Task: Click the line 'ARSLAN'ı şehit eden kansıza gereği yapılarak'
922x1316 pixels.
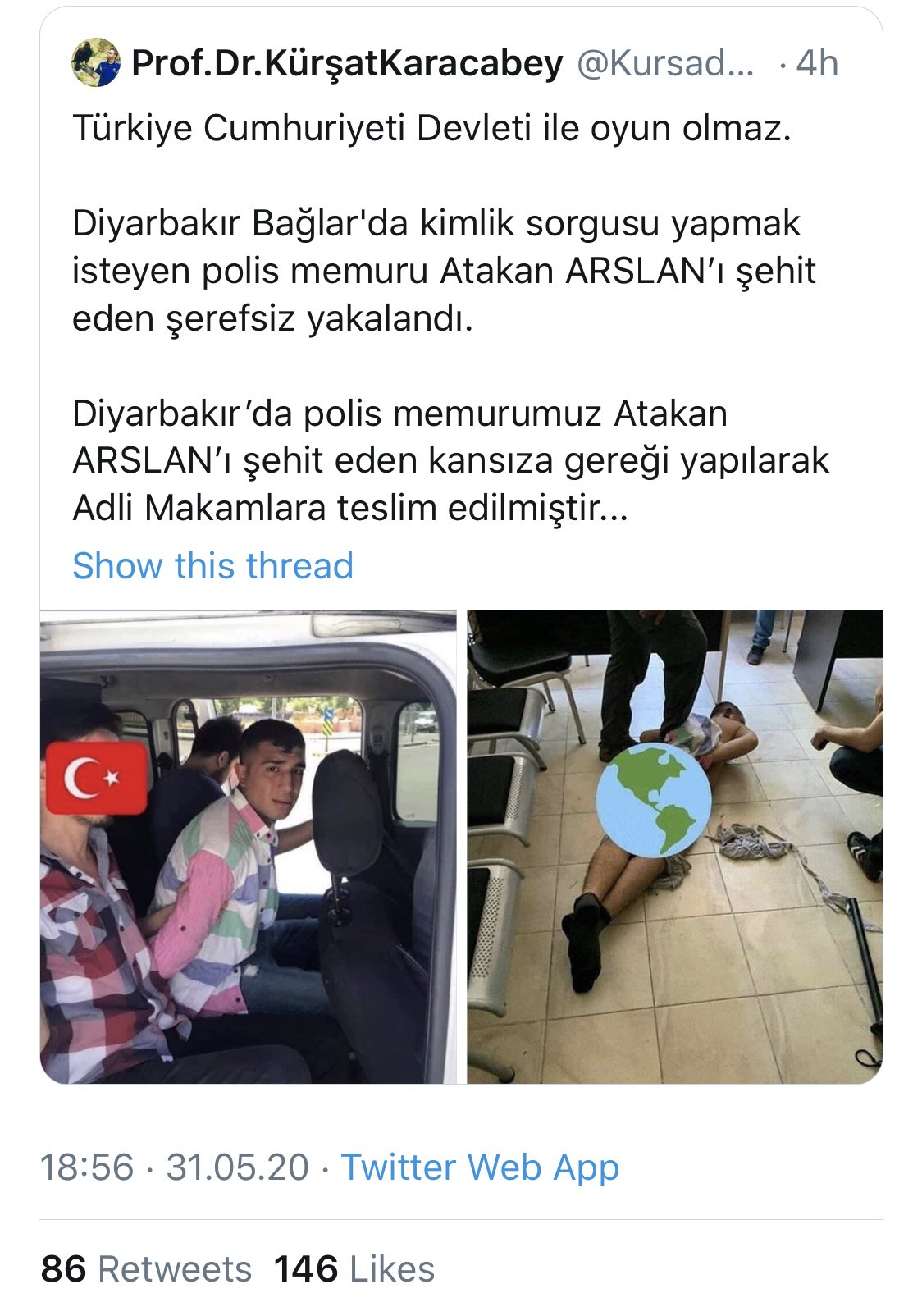Action: pyautogui.click(x=451, y=461)
